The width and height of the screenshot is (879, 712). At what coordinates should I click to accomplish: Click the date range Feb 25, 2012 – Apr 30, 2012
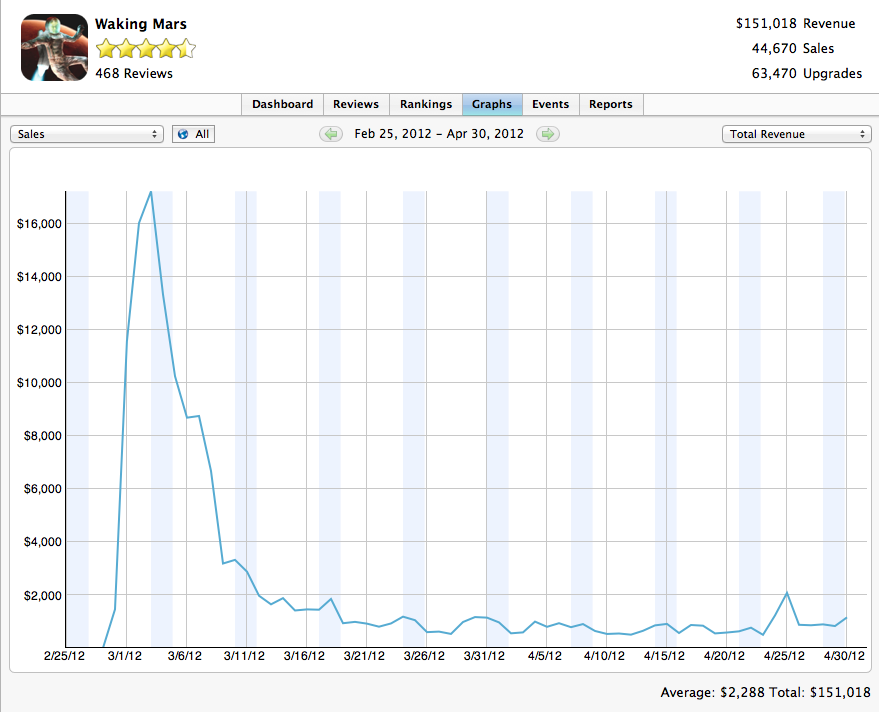click(x=439, y=134)
